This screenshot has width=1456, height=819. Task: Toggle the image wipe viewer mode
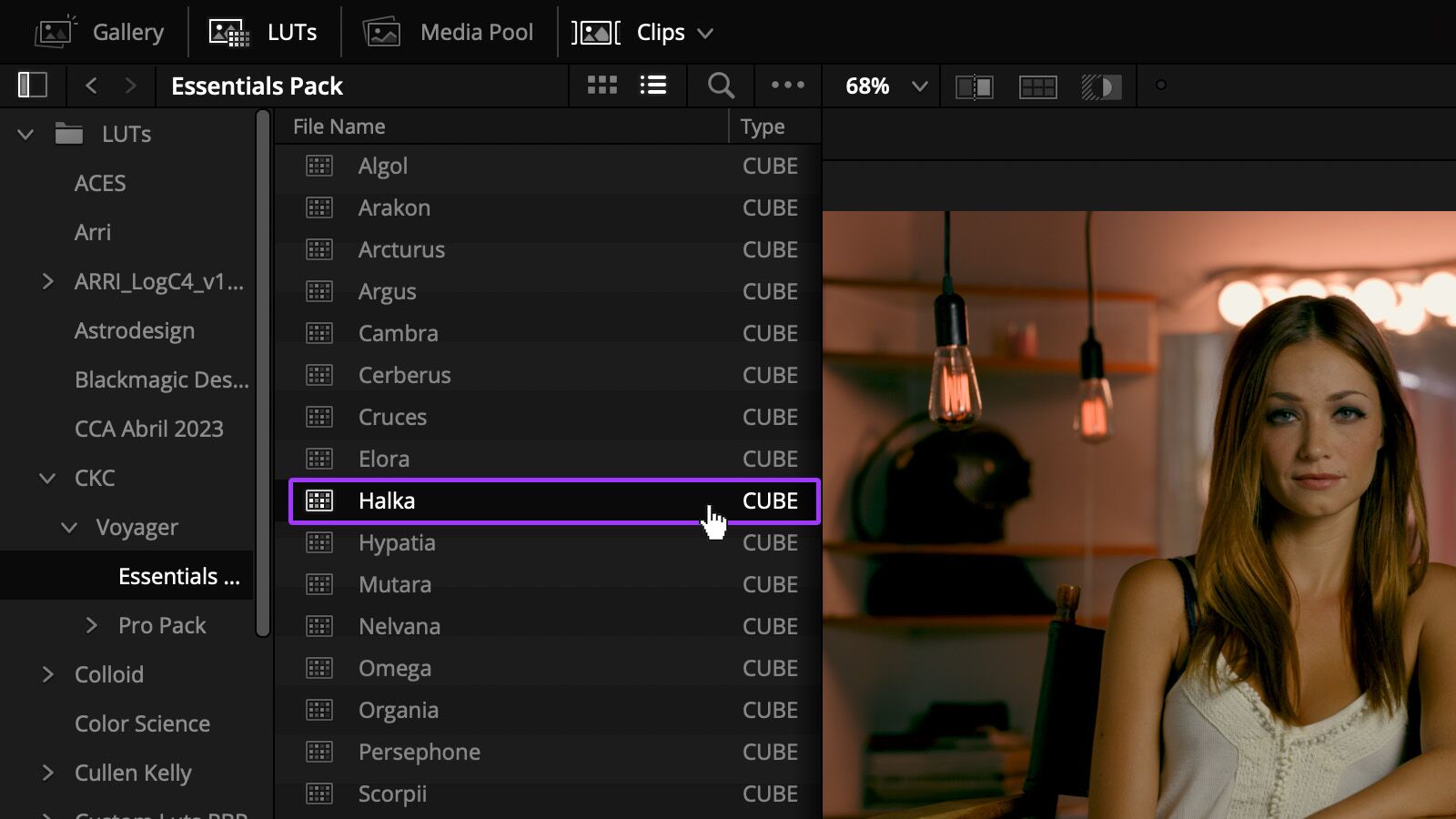(974, 86)
